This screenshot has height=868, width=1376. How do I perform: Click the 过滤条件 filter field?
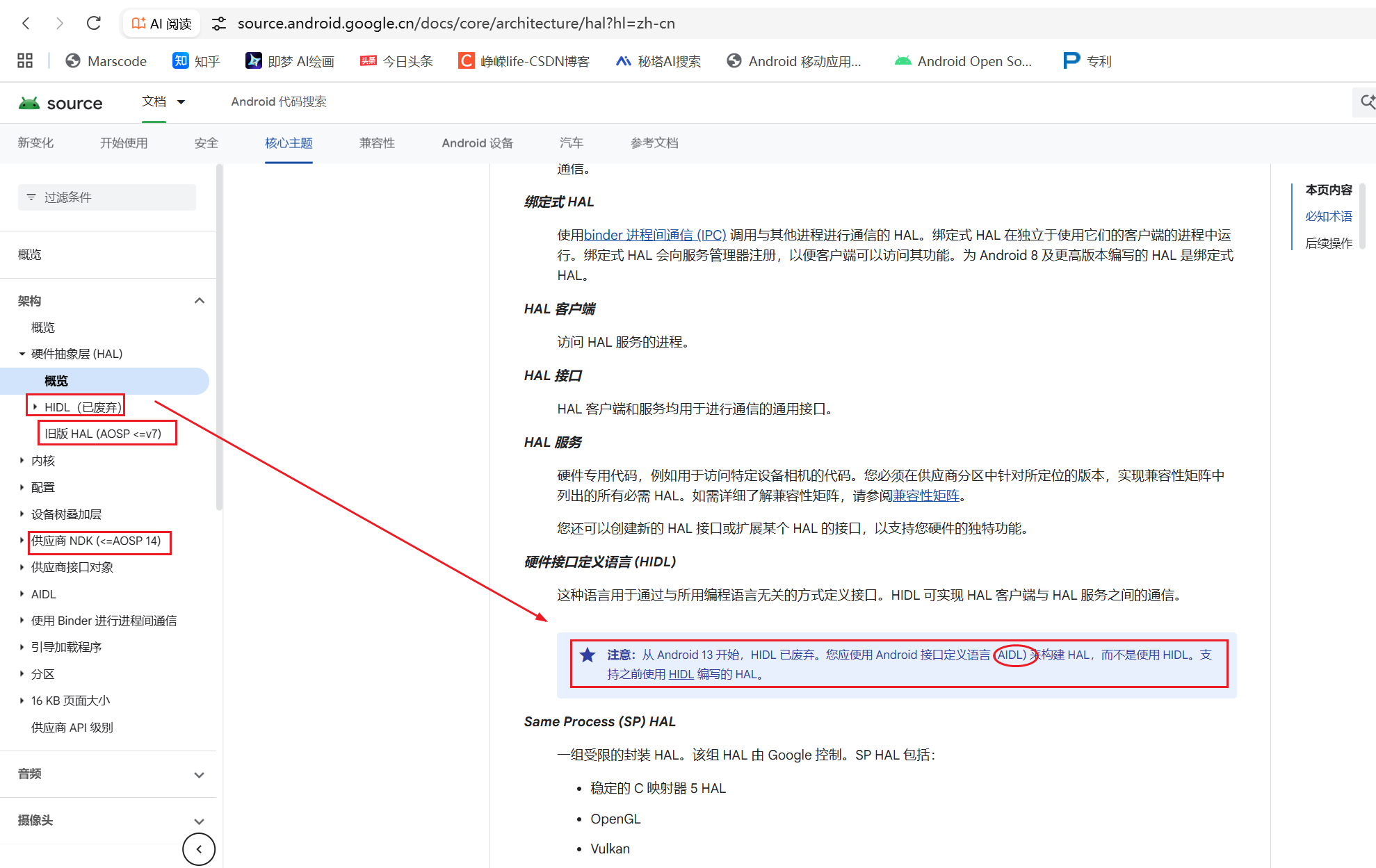coord(106,197)
